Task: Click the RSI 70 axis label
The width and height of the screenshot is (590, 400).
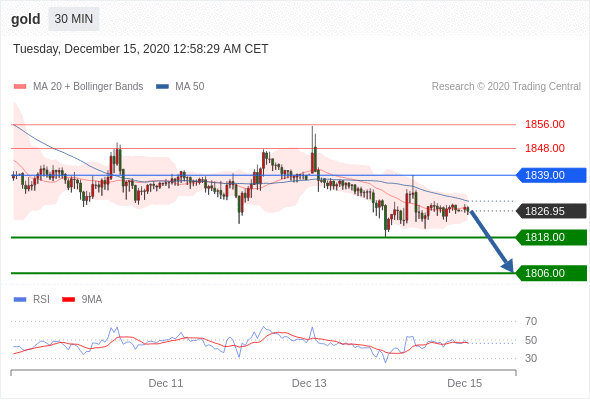Action: (531, 321)
